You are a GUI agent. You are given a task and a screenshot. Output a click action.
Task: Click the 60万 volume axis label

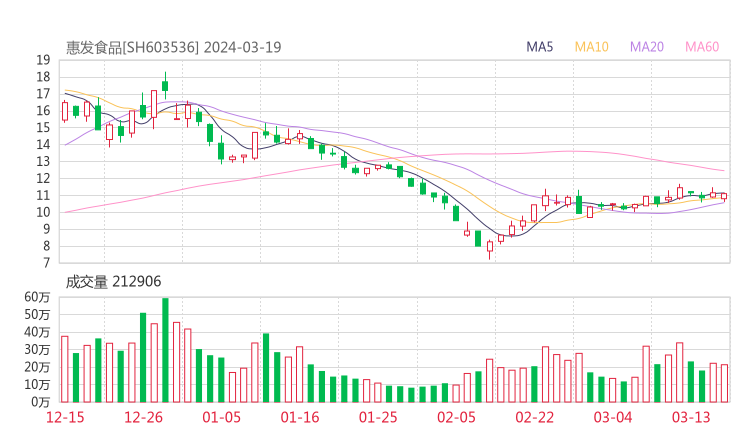[x=37, y=297]
